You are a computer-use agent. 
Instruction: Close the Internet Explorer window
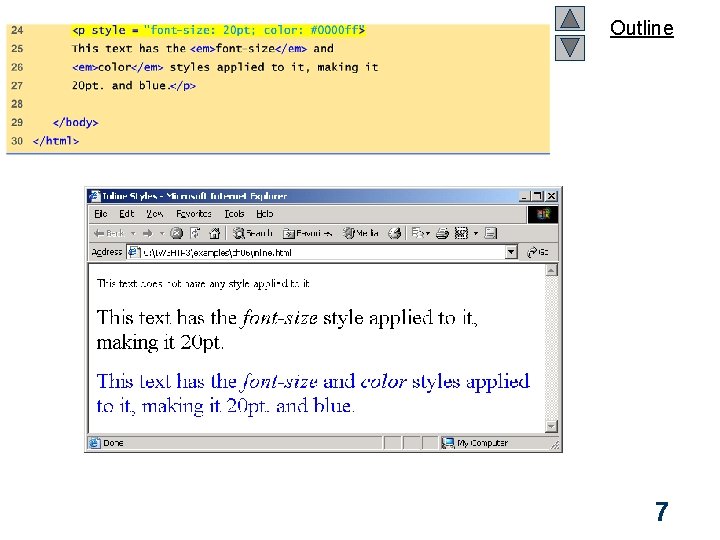pyautogui.click(x=551, y=196)
